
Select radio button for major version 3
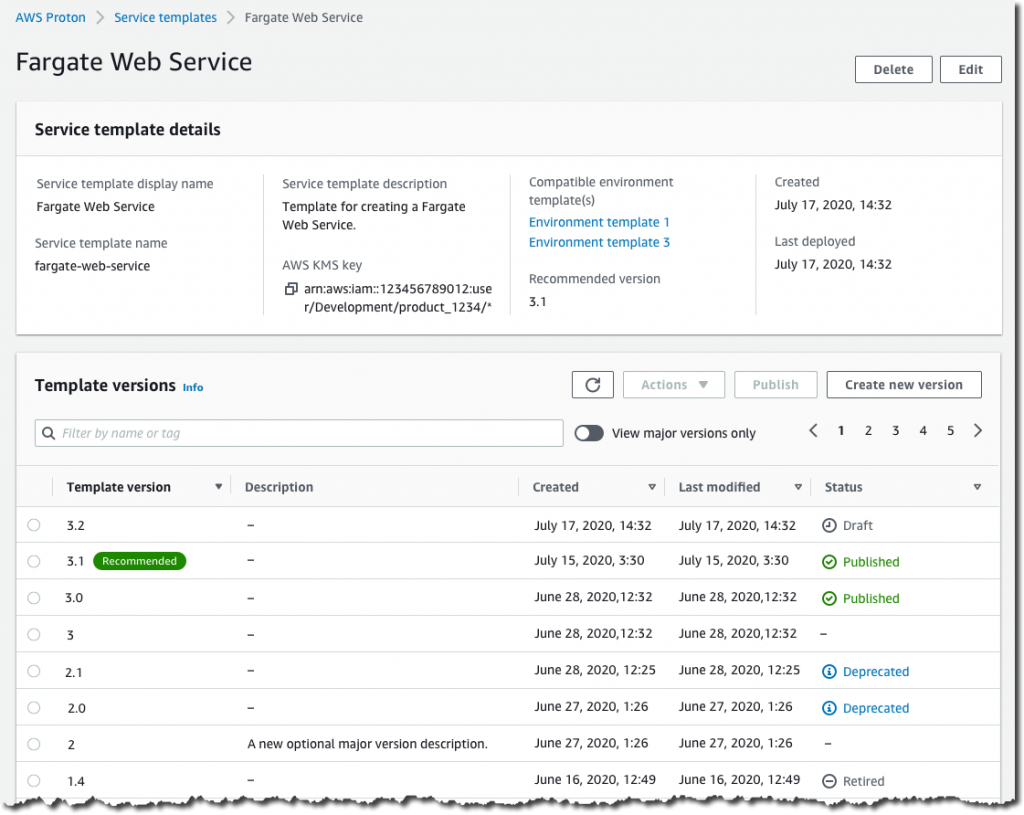pyautogui.click(x=34, y=634)
